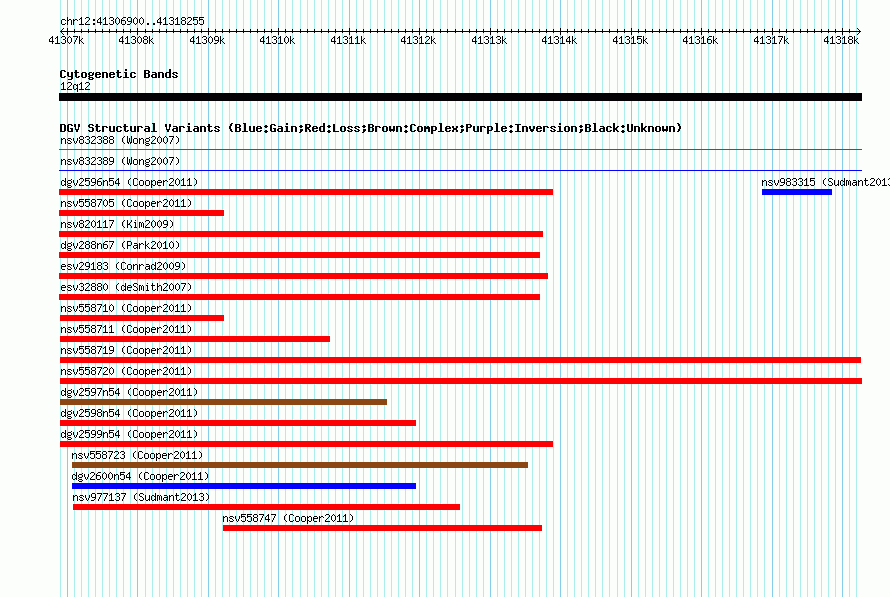Select the red bar under dgv288n67
This screenshot has height=597, width=890.
point(300,255)
